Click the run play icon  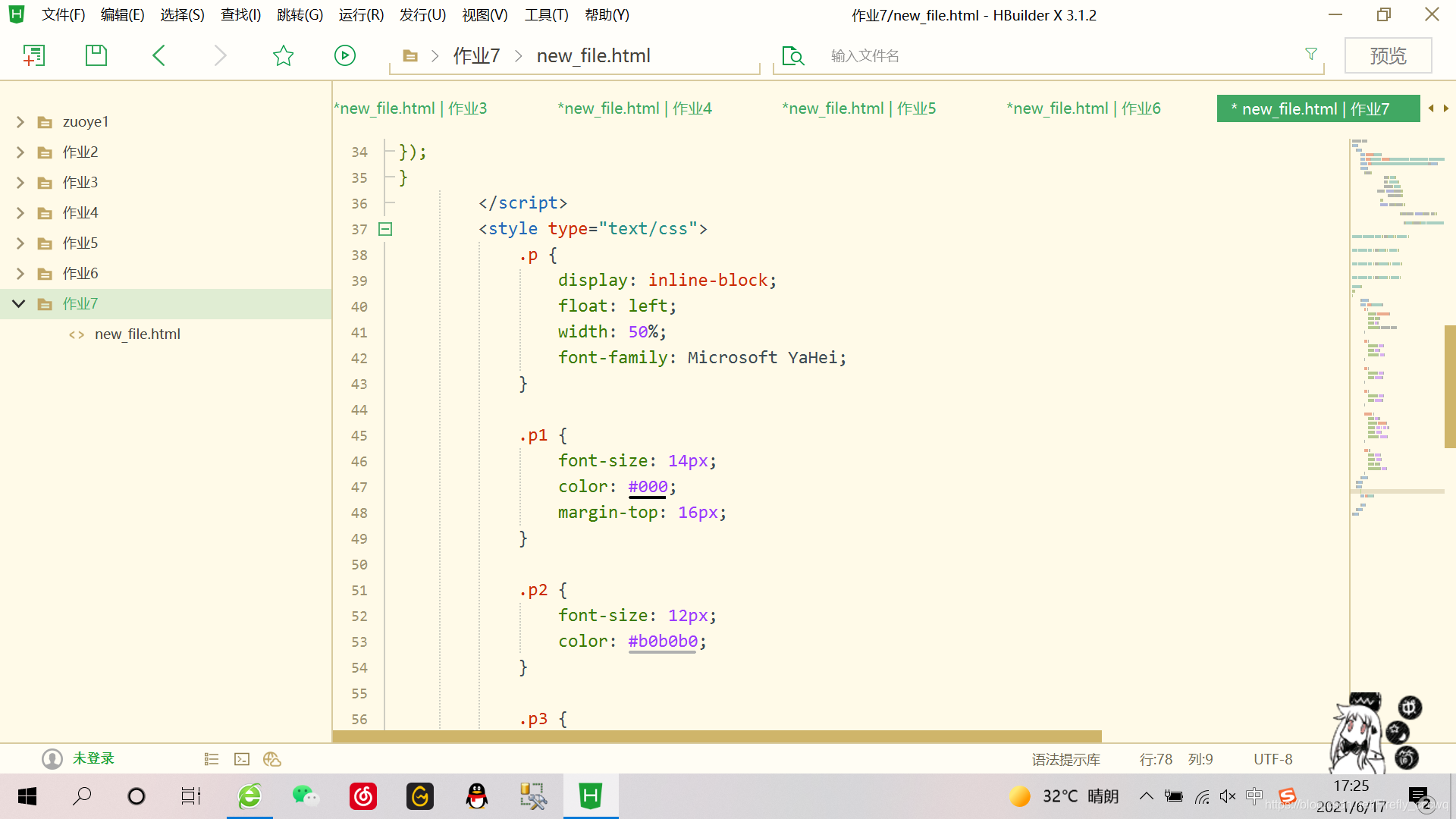[345, 55]
